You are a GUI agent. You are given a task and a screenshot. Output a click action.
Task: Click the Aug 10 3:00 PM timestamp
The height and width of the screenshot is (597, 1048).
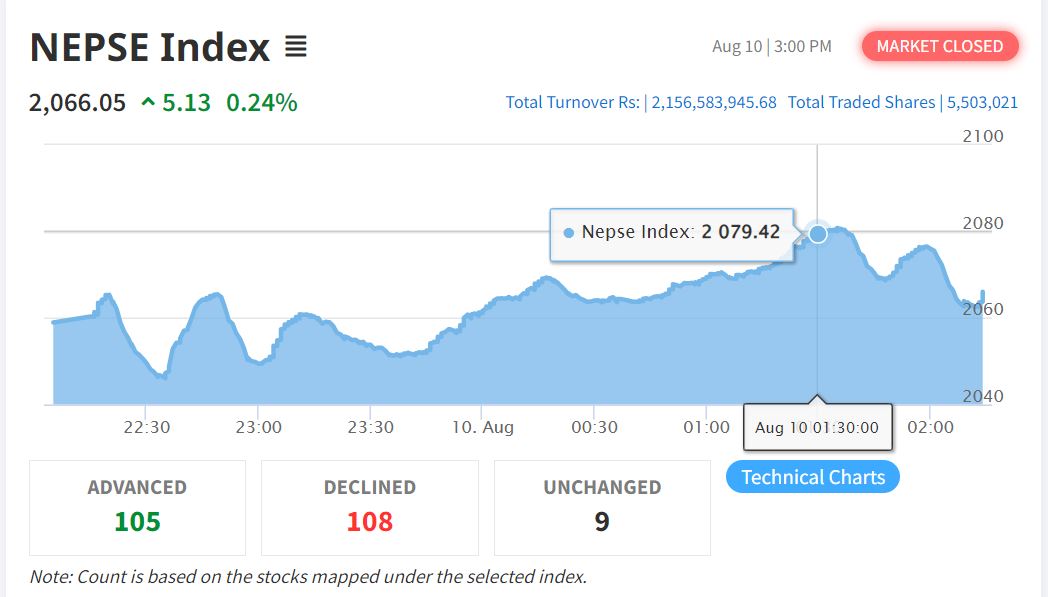[x=771, y=47]
